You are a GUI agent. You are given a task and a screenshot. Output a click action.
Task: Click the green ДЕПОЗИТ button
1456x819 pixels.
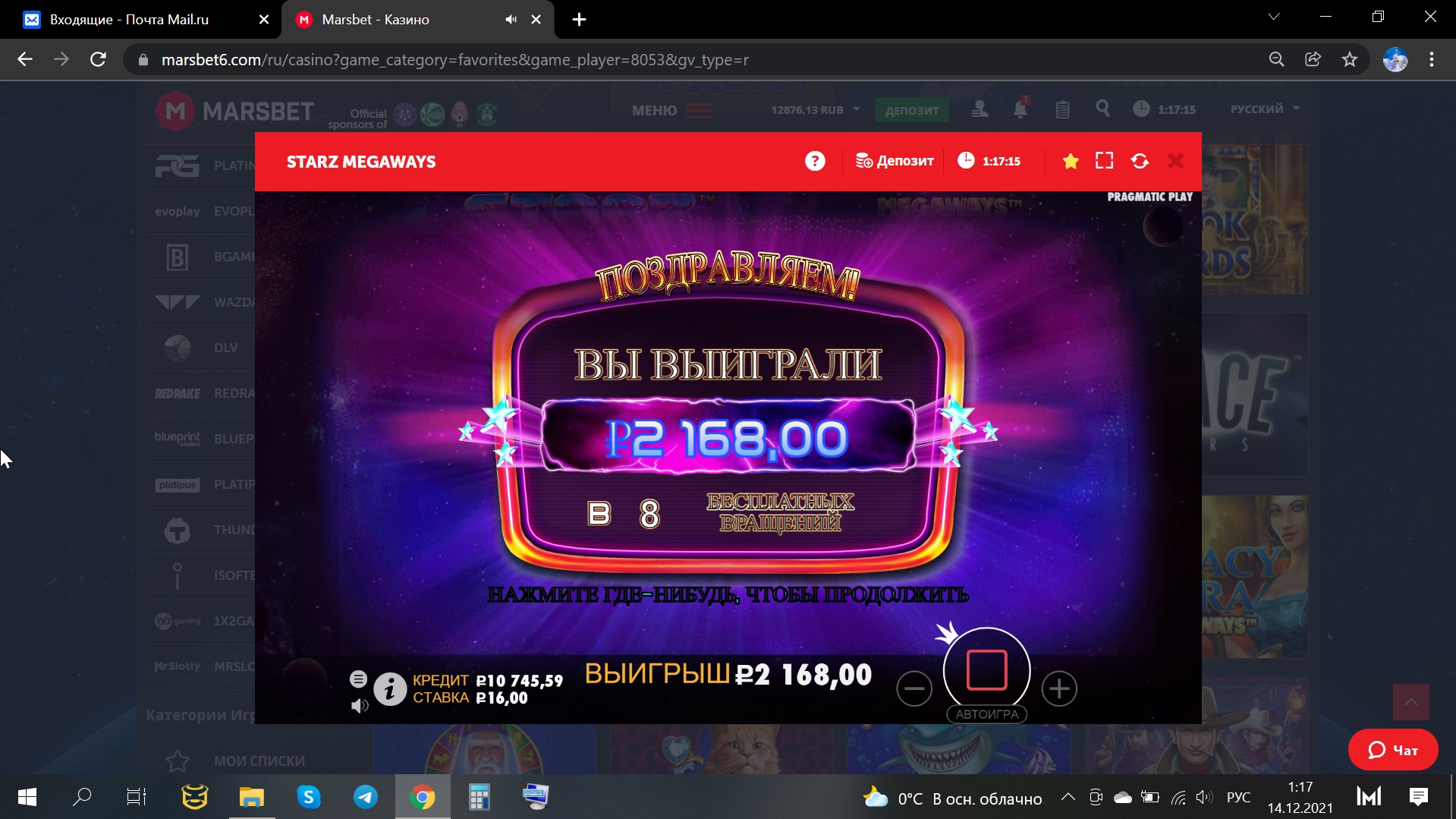[911, 110]
